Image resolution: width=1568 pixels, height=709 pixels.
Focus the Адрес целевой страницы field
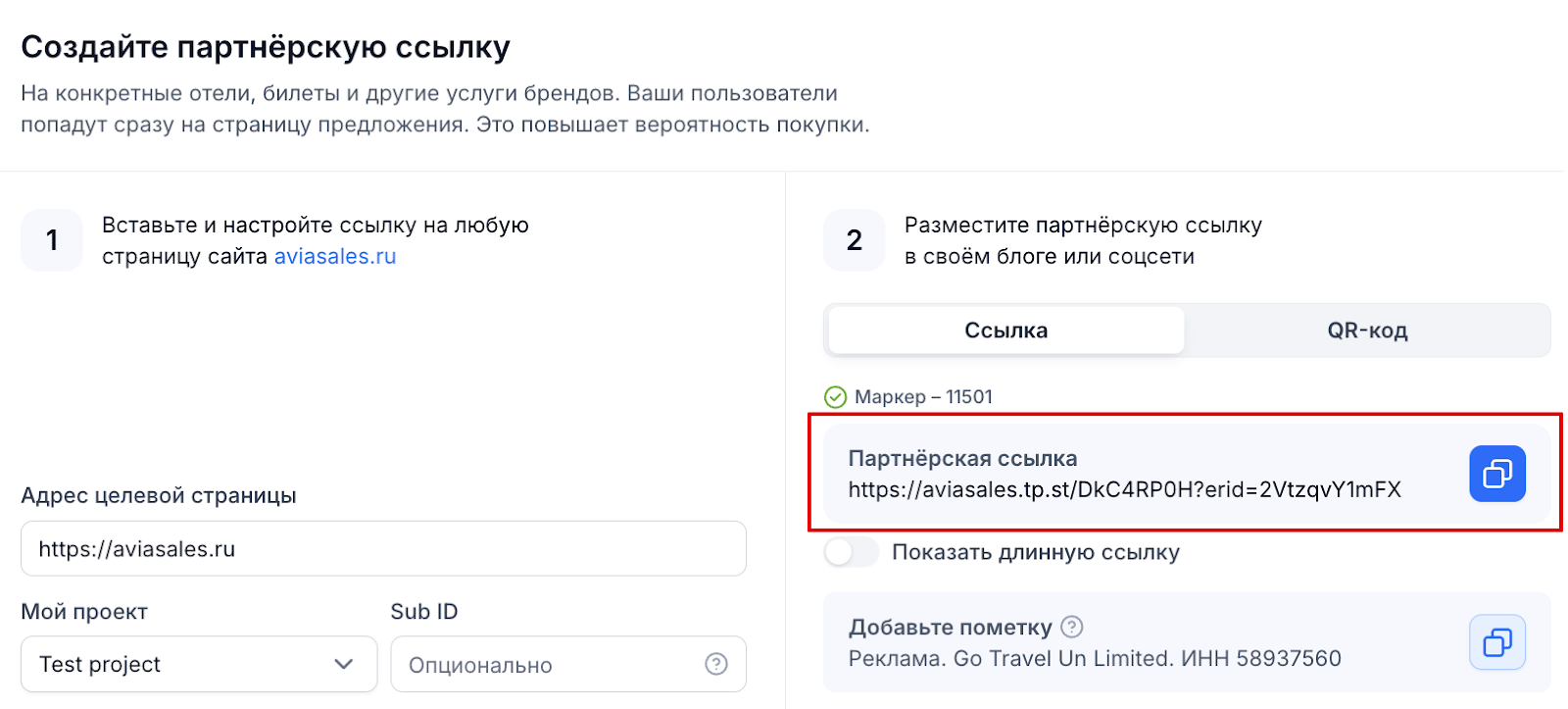point(383,548)
